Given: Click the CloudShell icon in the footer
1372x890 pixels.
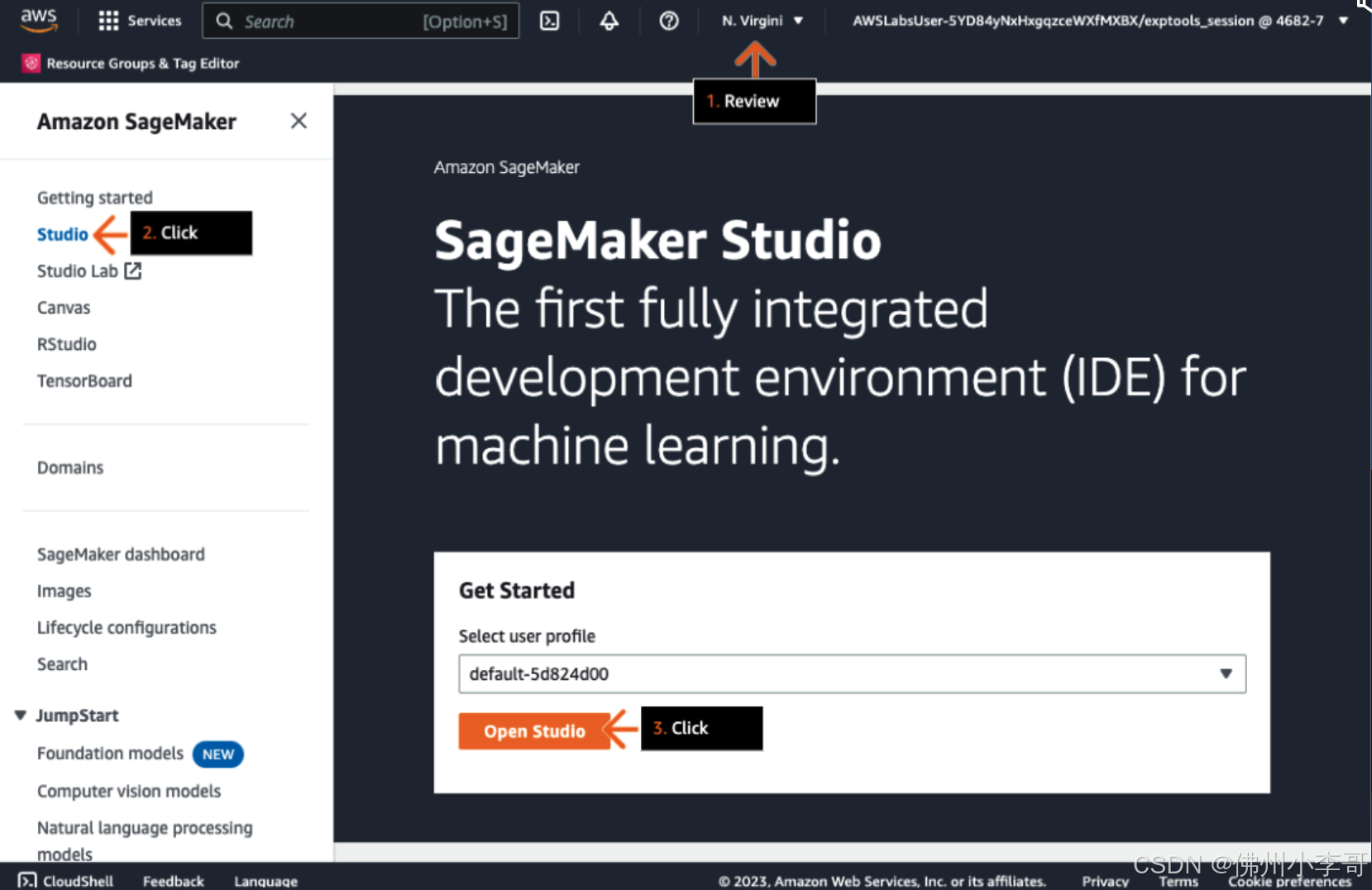Looking at the screenshot, I should click(x=27, y=880).
